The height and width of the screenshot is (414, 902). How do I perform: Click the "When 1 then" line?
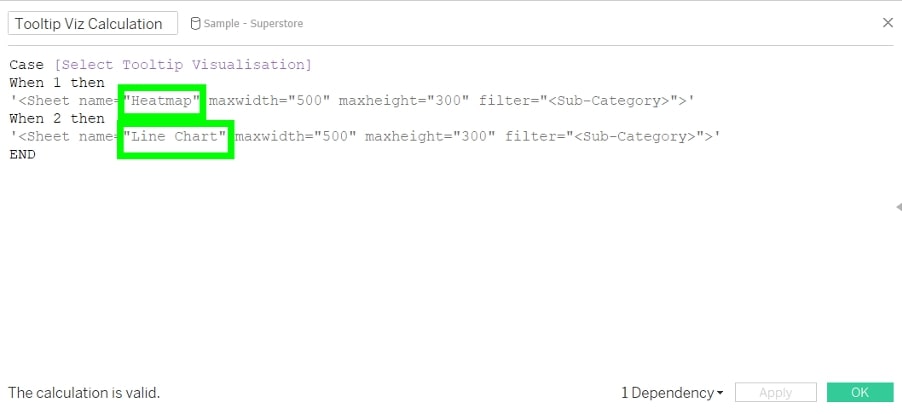pyautogui.click(x=57, y=83)
